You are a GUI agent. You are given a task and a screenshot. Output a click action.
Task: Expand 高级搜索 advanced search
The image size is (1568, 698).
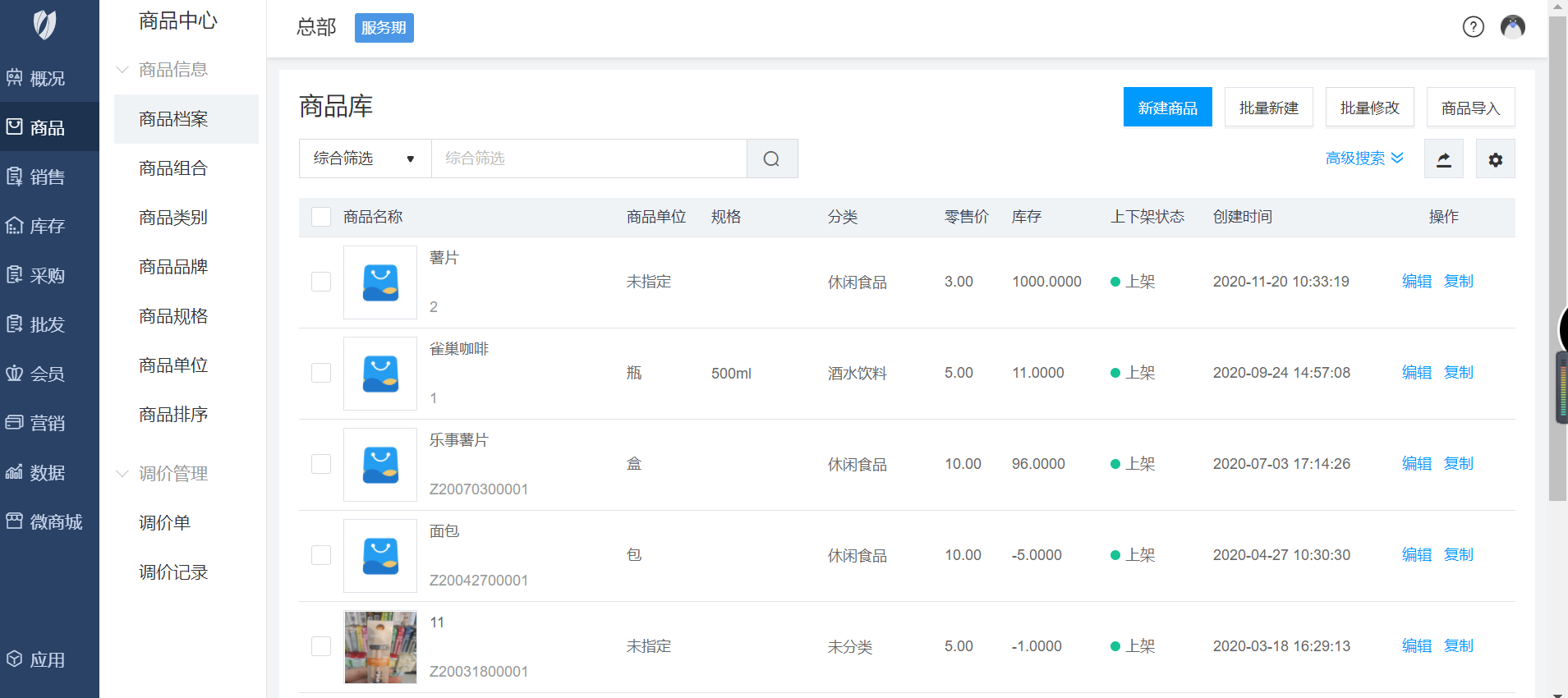pyautogui.click(x=1363, y=158)
